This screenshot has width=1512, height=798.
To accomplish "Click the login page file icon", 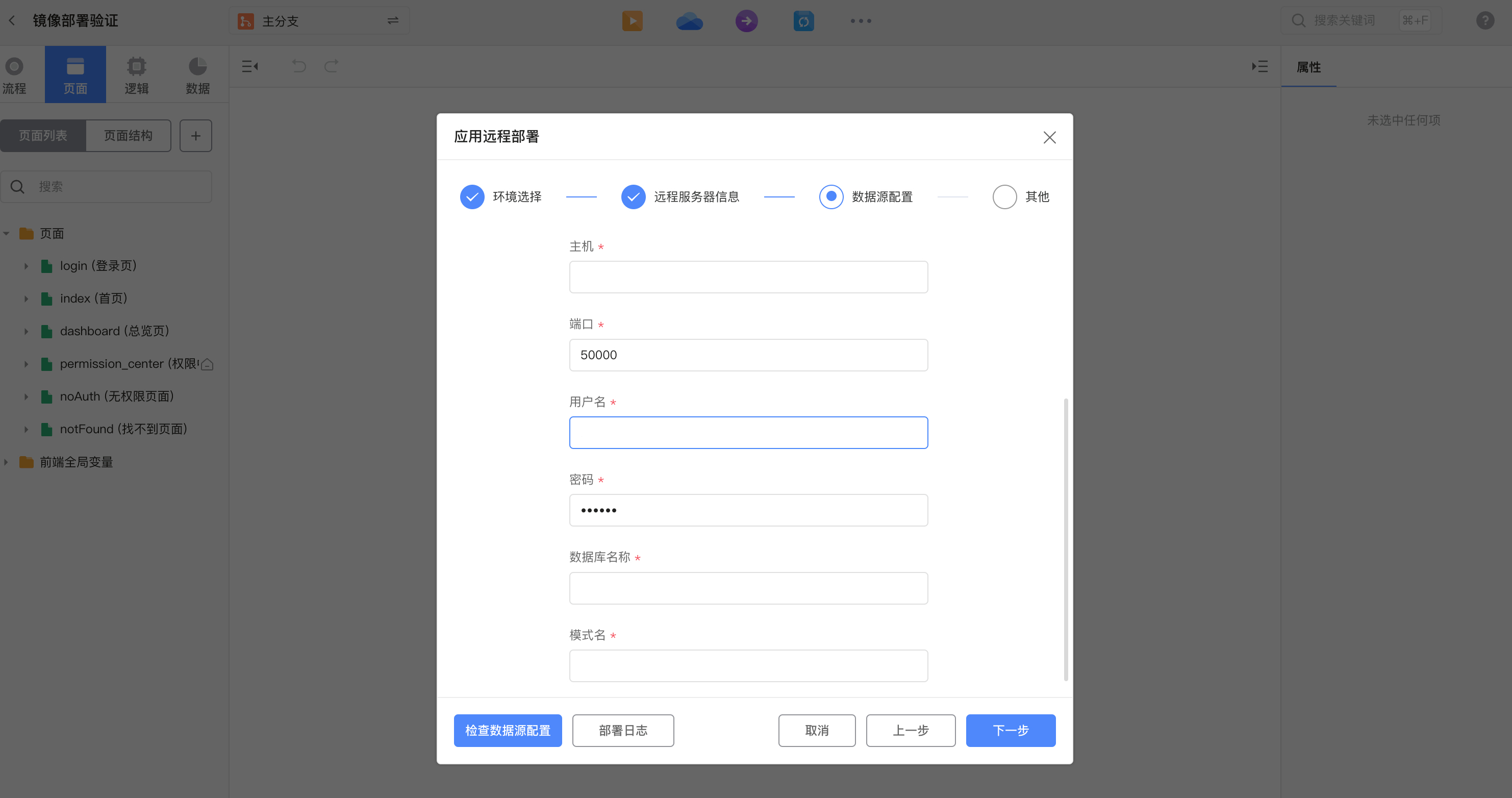I will click(47, 266).
